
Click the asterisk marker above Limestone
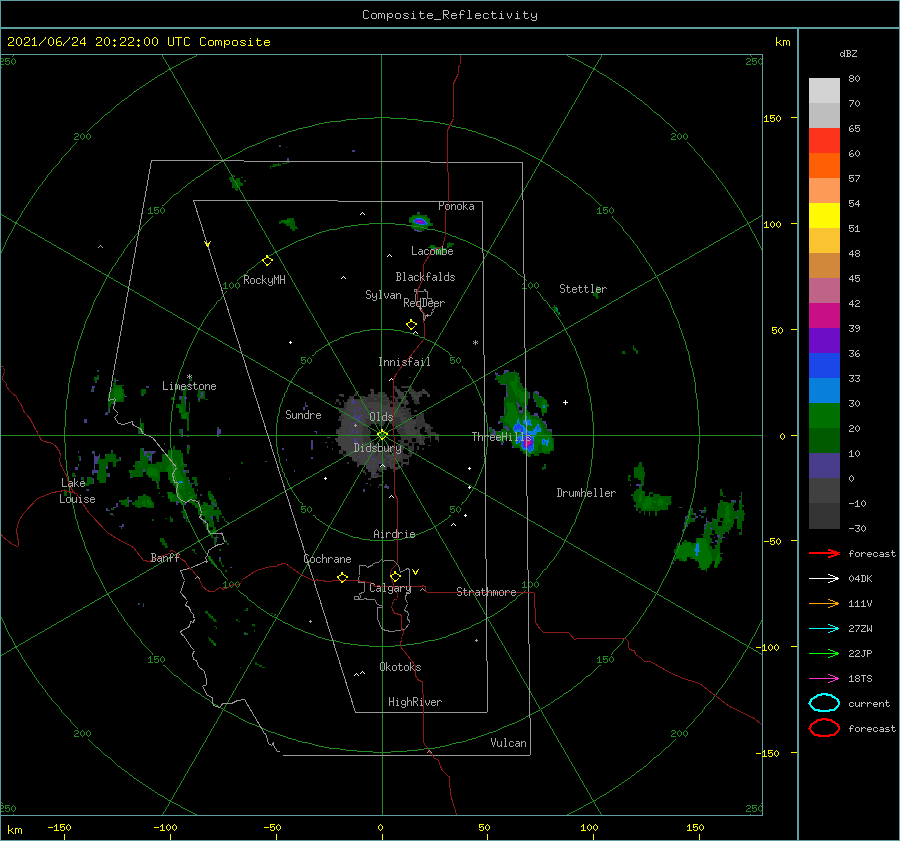point(189,377)
